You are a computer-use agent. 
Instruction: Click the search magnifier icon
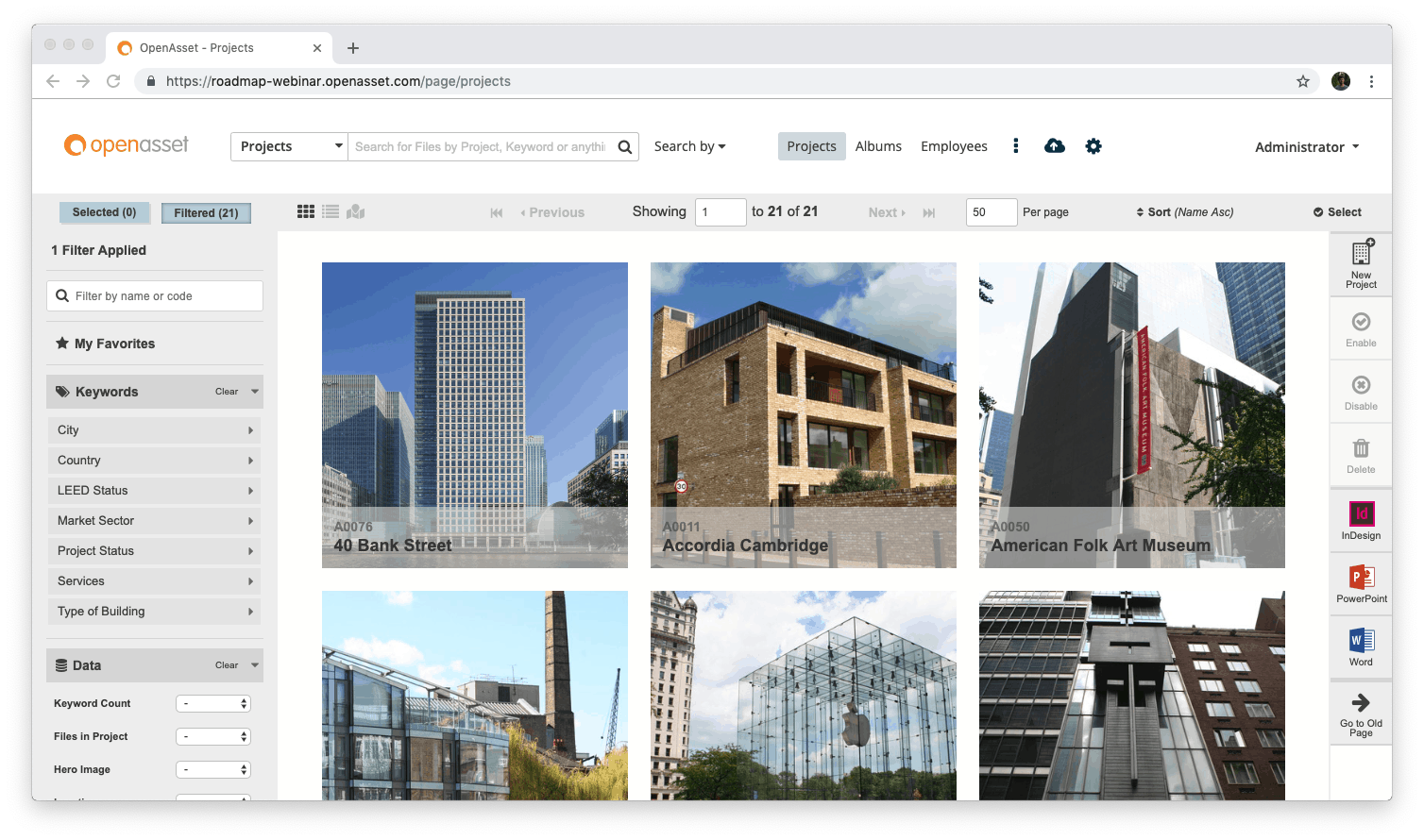pyautogui.click(x=624, y=147)
